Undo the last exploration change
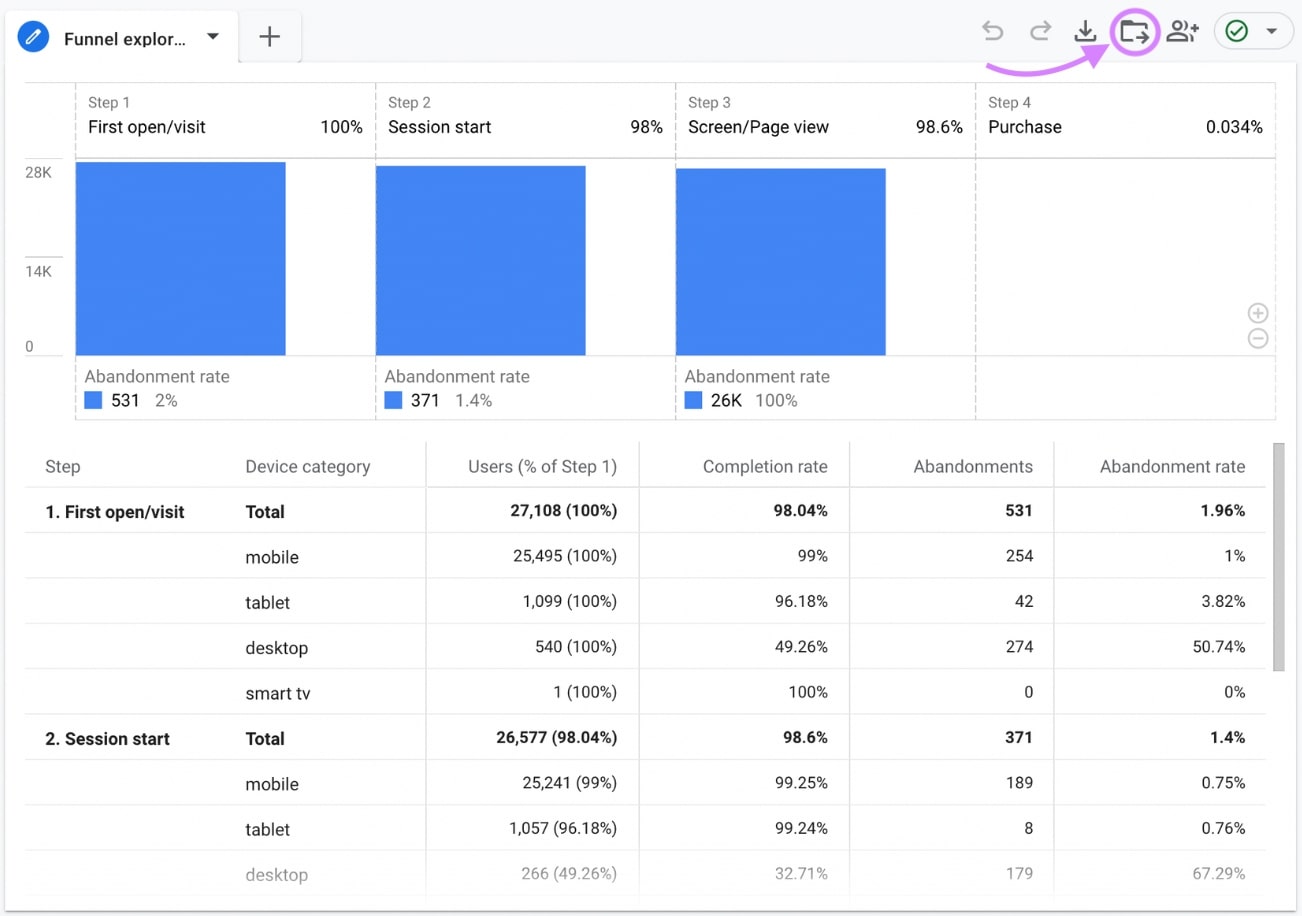 [x=992, y=31]
